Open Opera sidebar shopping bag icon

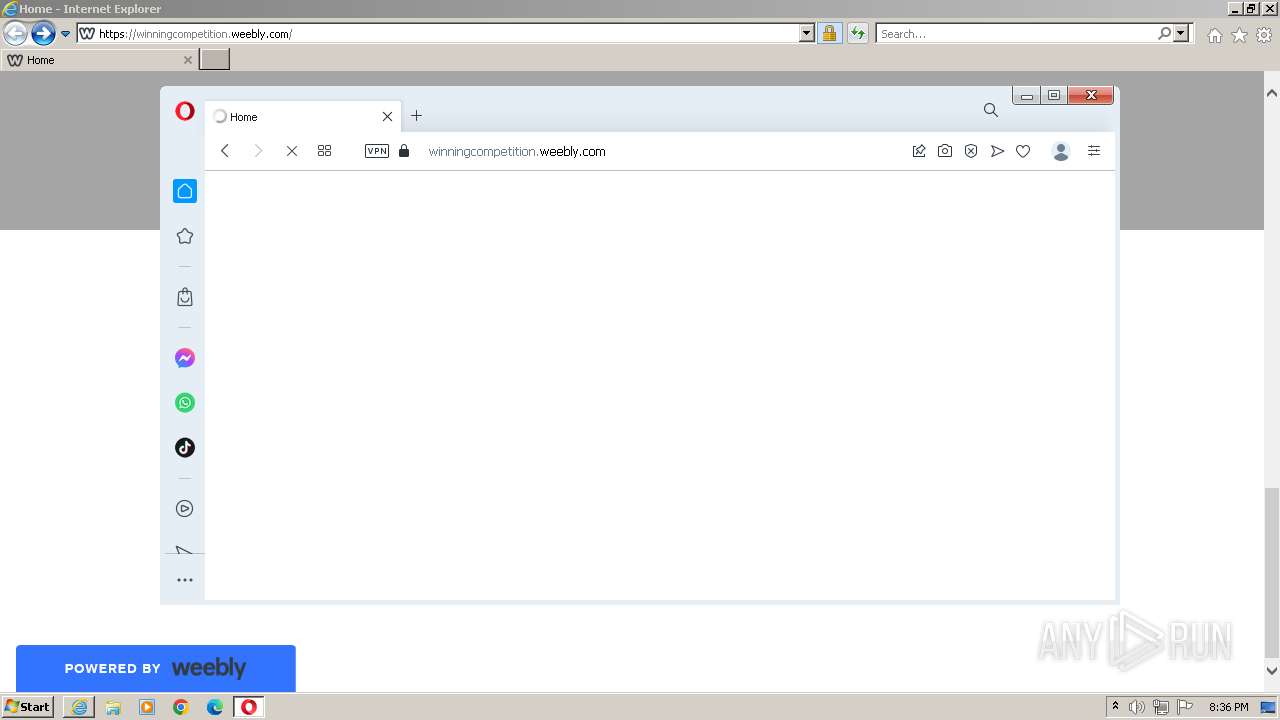[185, 297]
